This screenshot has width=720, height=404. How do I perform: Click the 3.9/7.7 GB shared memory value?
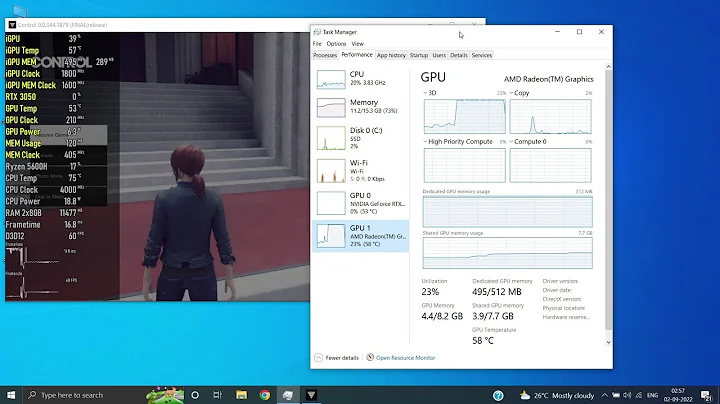[x=493, y=316]
